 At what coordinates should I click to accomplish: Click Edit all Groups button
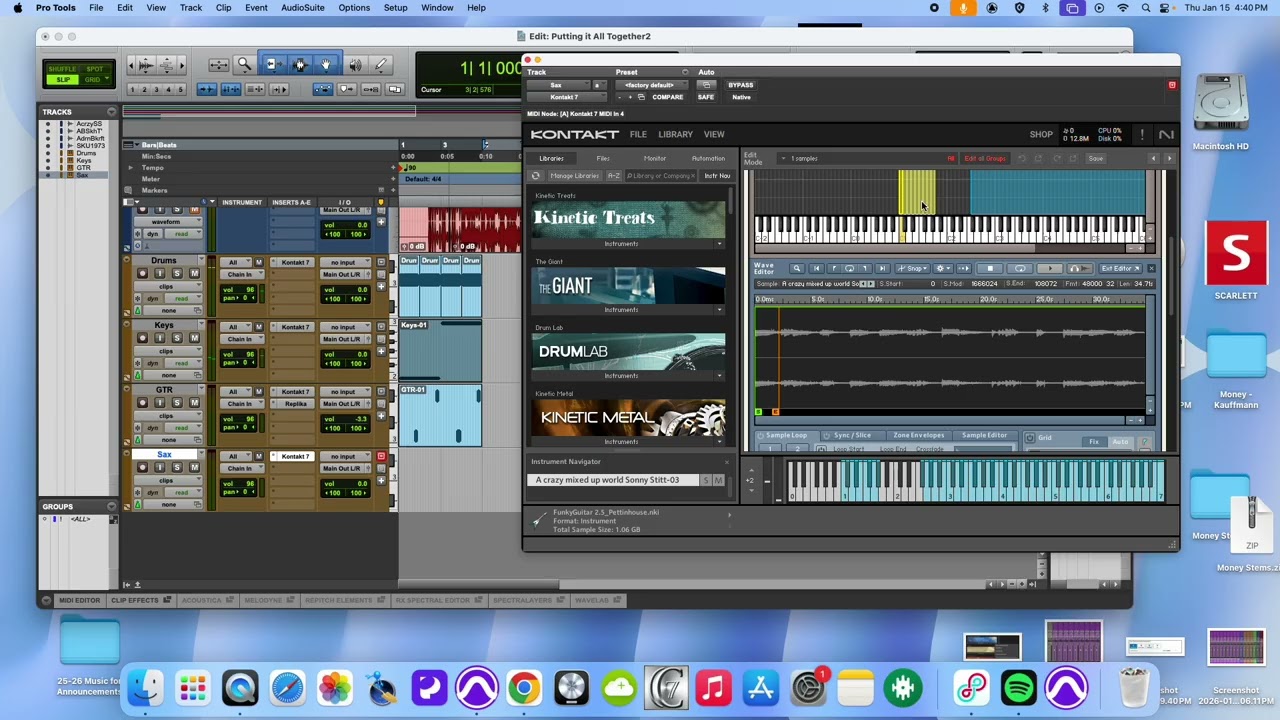pyautogui.click(x=984, y=158)
